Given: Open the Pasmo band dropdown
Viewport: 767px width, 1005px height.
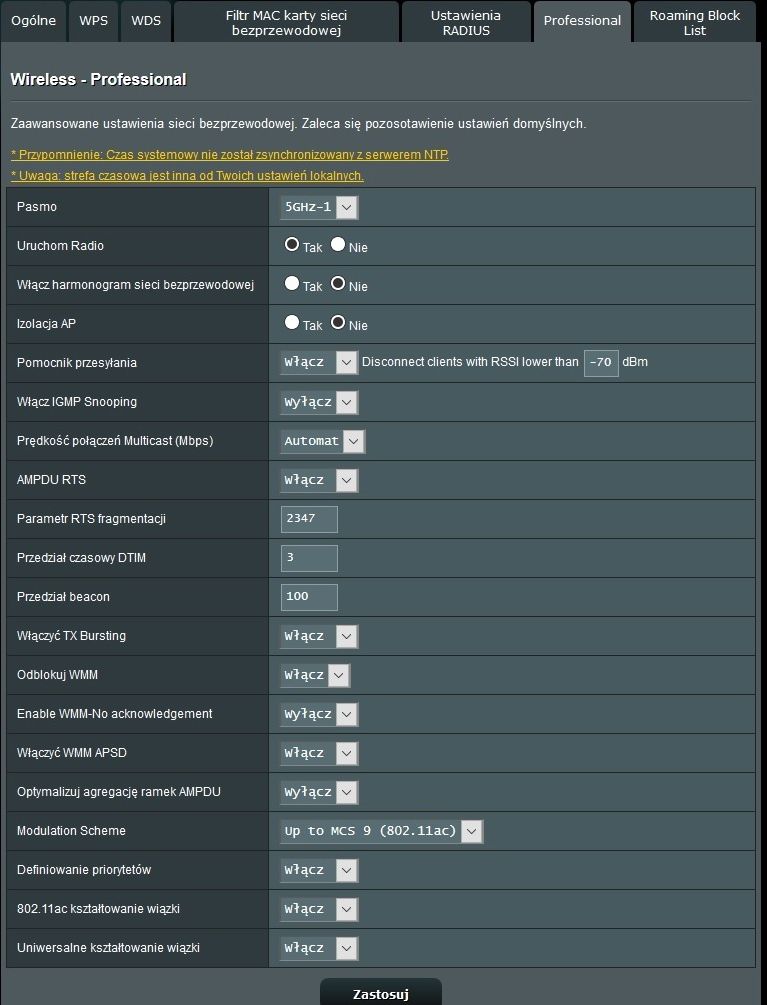Looking at the screenshot, I should click(319, 207).
